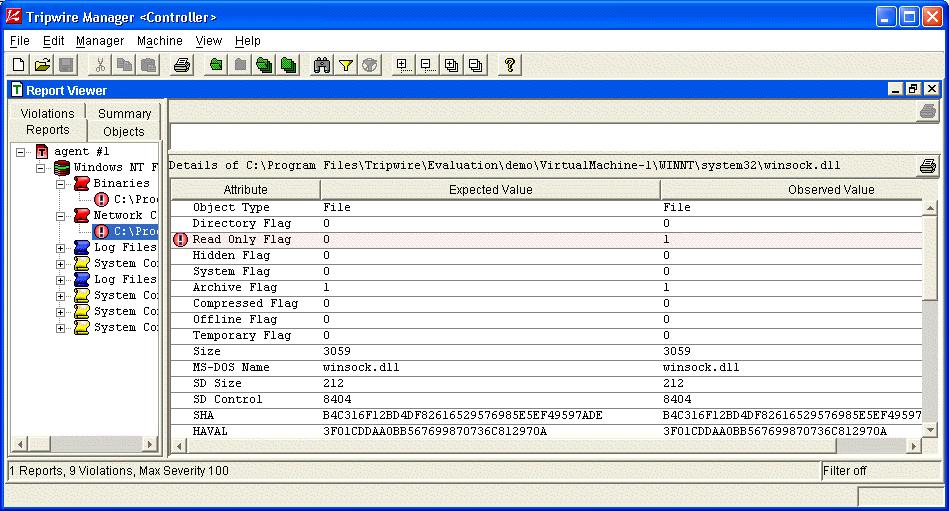949x511 pixels.
Task: Click the stacked green folders with arrow icon
Action: (x=264, y=65)
